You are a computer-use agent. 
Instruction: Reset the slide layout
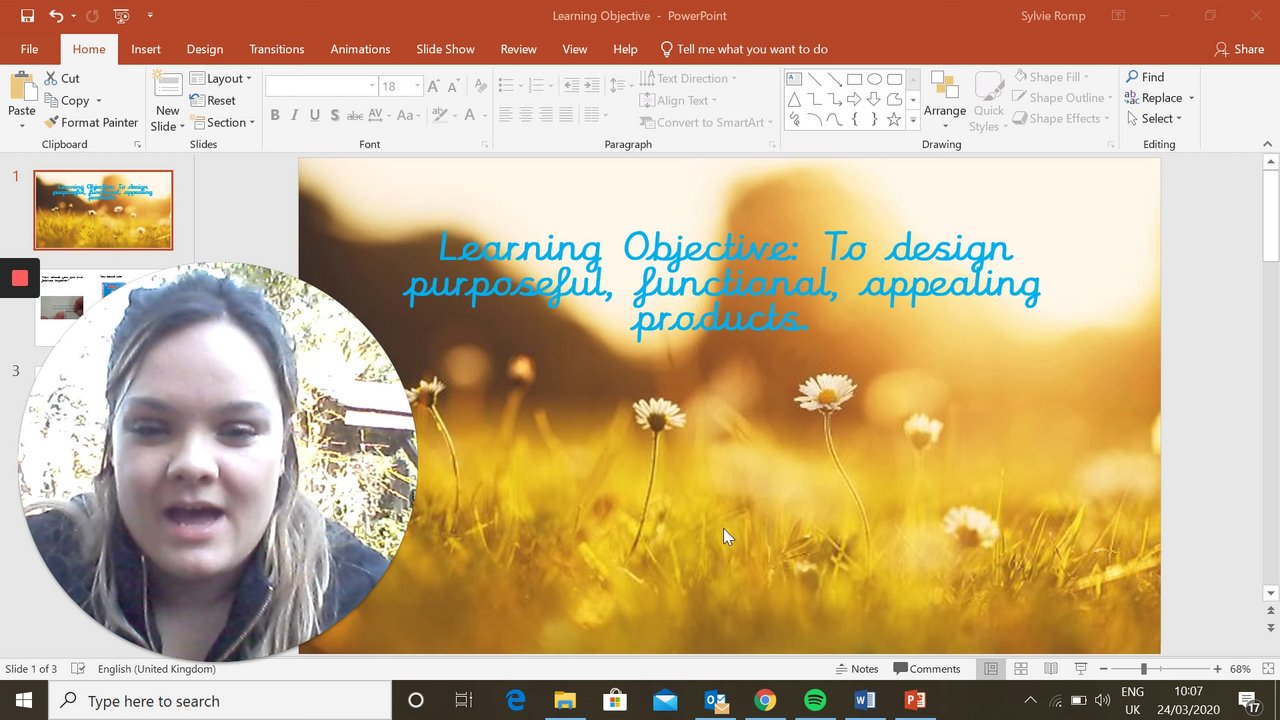[213, 100]
